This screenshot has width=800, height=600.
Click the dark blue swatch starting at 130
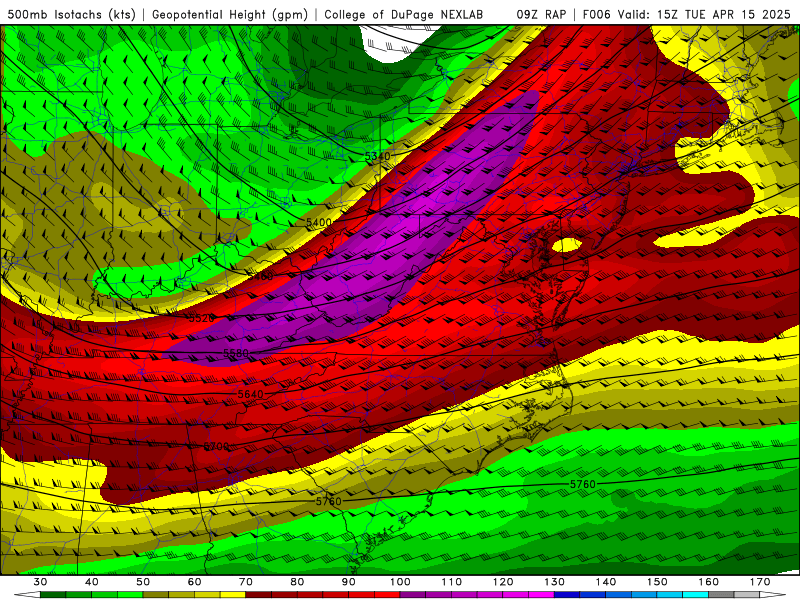click(567, 595)
